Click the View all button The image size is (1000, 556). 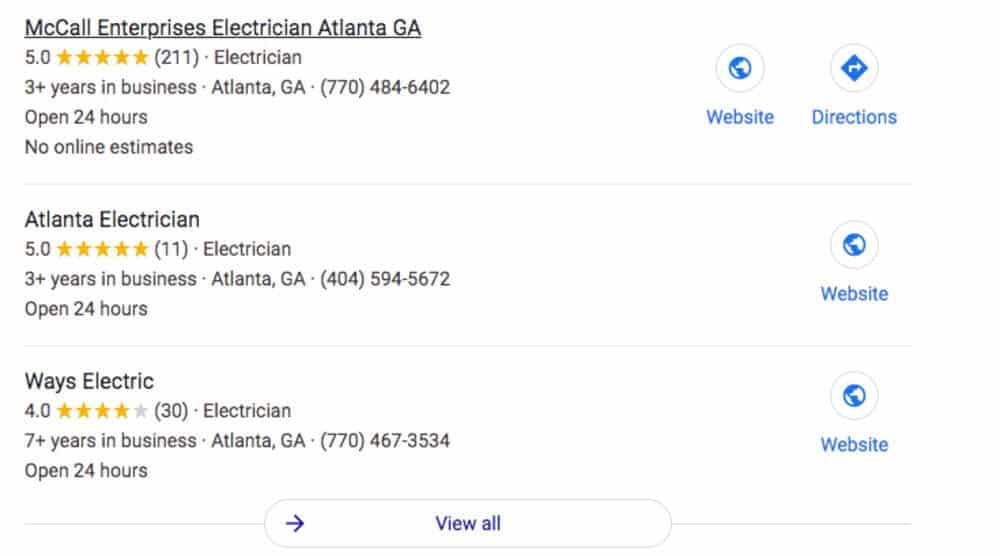pyautogui.click(x=467, y=523)
